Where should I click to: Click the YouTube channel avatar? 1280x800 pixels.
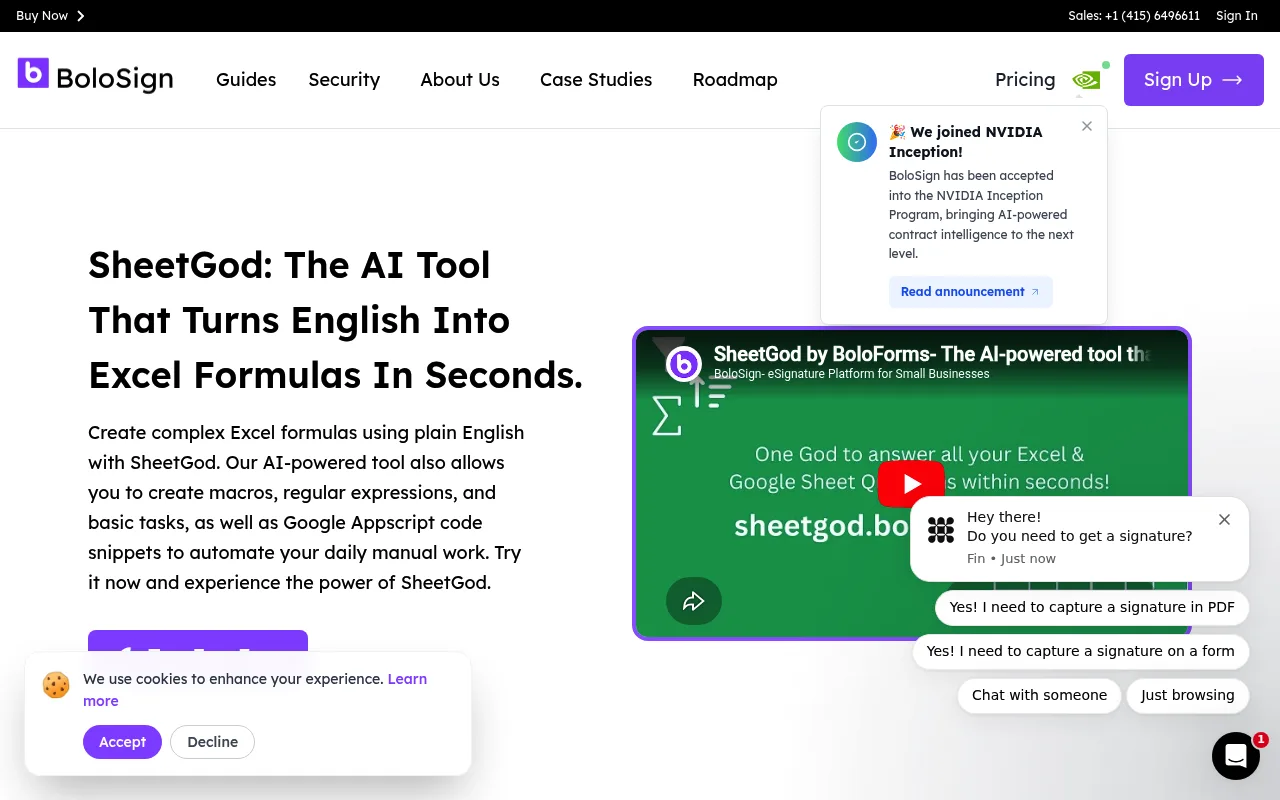tap(684, 364)
